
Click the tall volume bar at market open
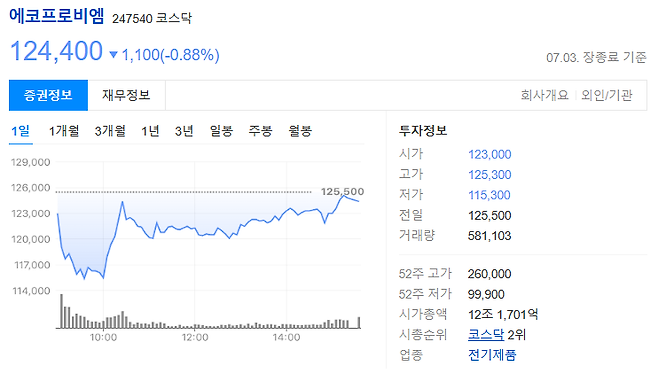[x=62, y=311]
